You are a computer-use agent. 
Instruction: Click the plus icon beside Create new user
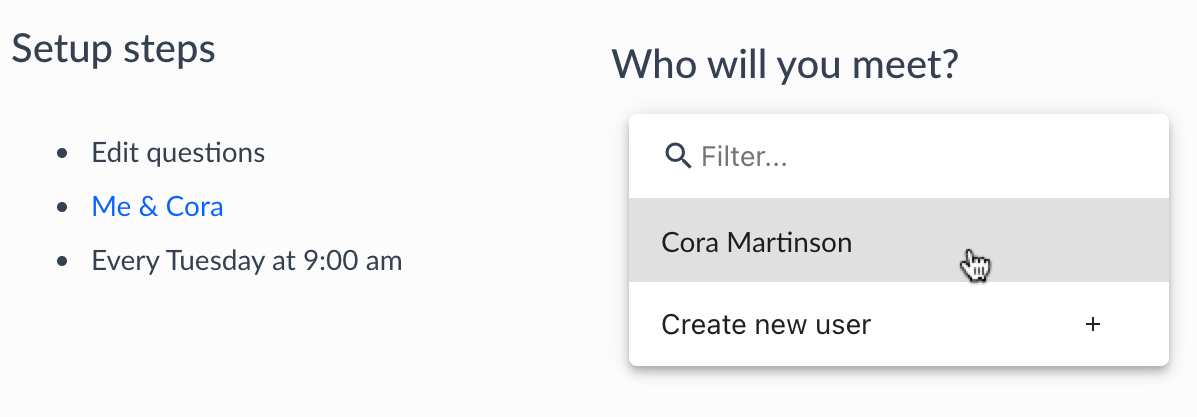pos(1093,325)
